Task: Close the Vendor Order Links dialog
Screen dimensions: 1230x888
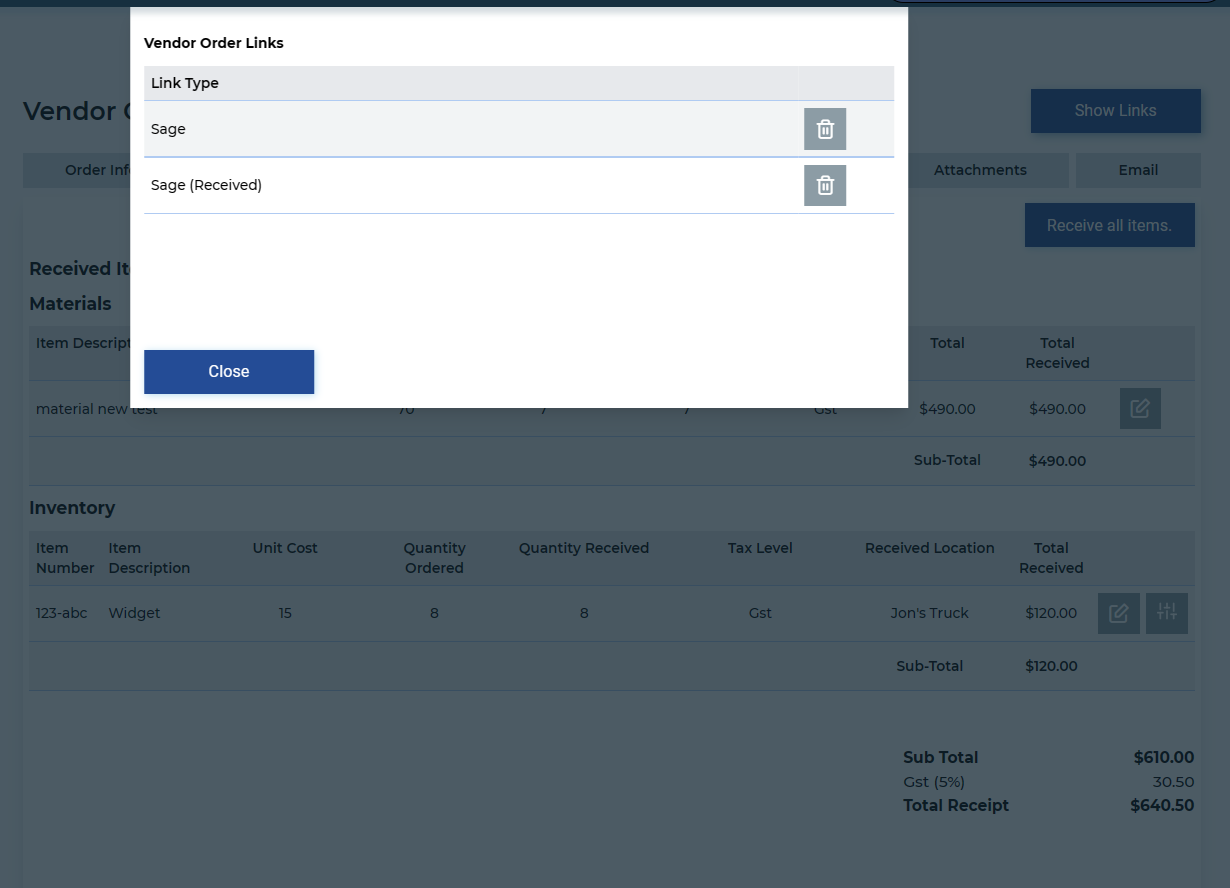Action: coord(229,372)
